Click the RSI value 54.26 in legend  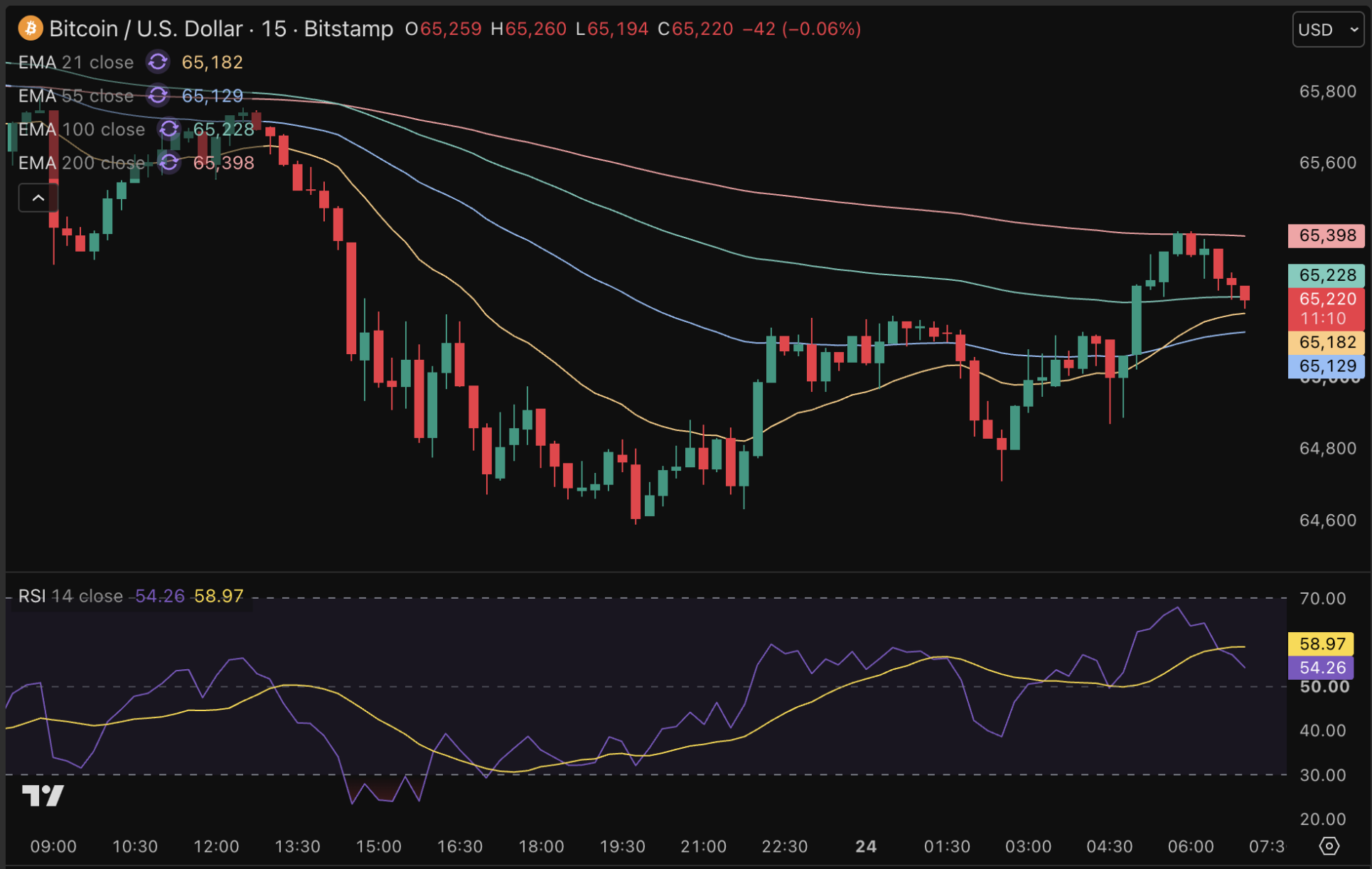[x=160, y=596]
